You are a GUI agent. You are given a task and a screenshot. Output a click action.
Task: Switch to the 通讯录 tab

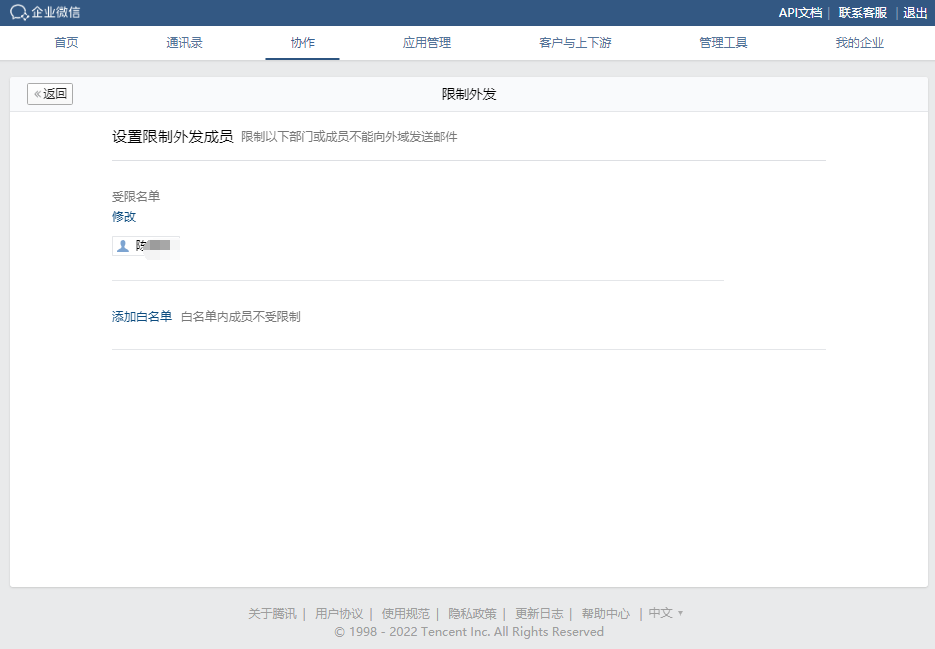pyautogui.click(x=184, y=43)
